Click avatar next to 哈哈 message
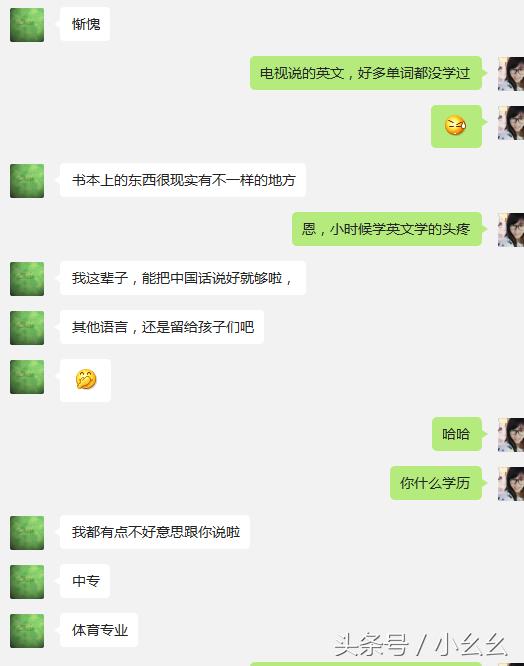This screenshot has height=666, width=524. click(511, 434)
